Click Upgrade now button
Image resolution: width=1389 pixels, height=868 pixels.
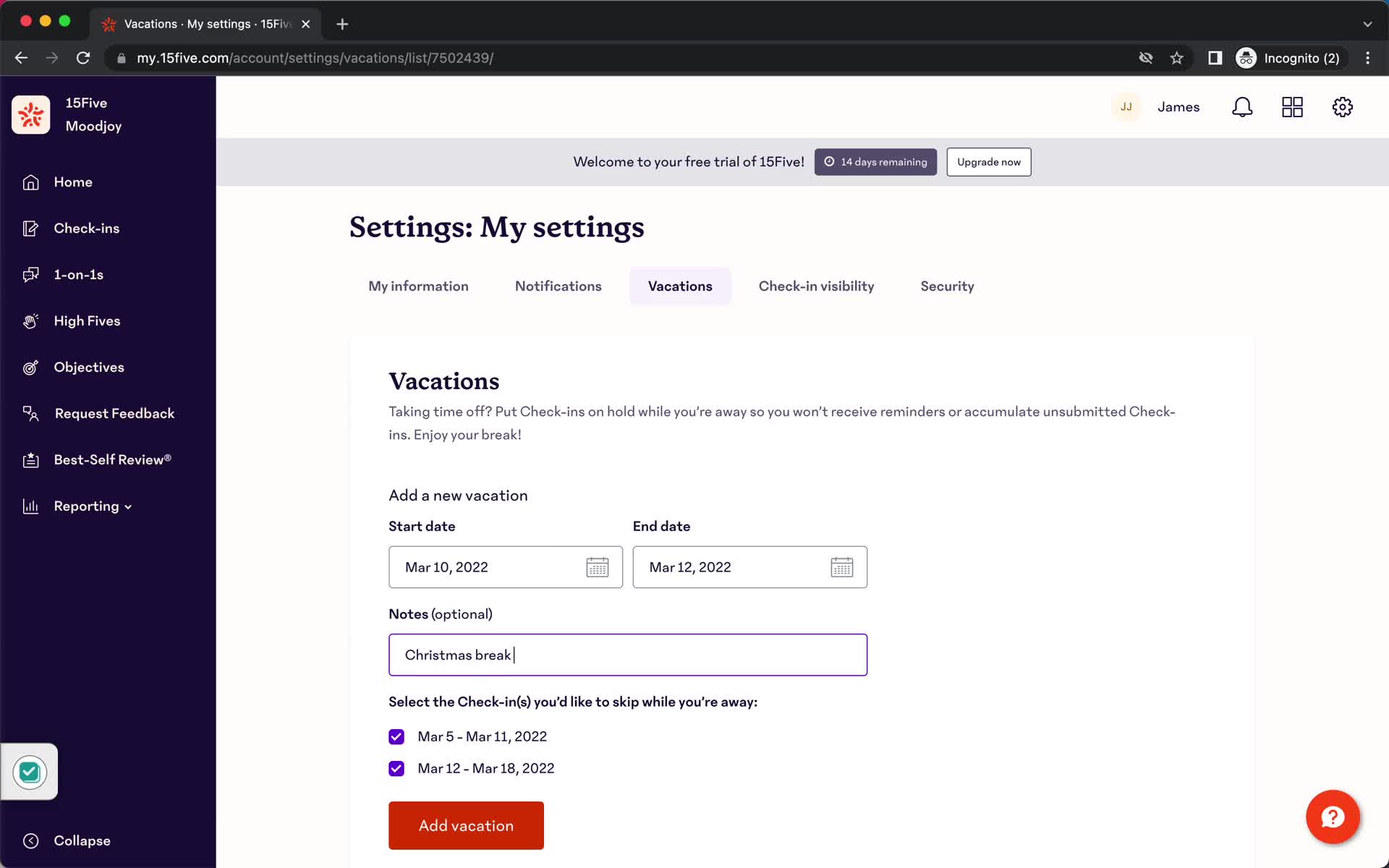click(x=988, y=161)
